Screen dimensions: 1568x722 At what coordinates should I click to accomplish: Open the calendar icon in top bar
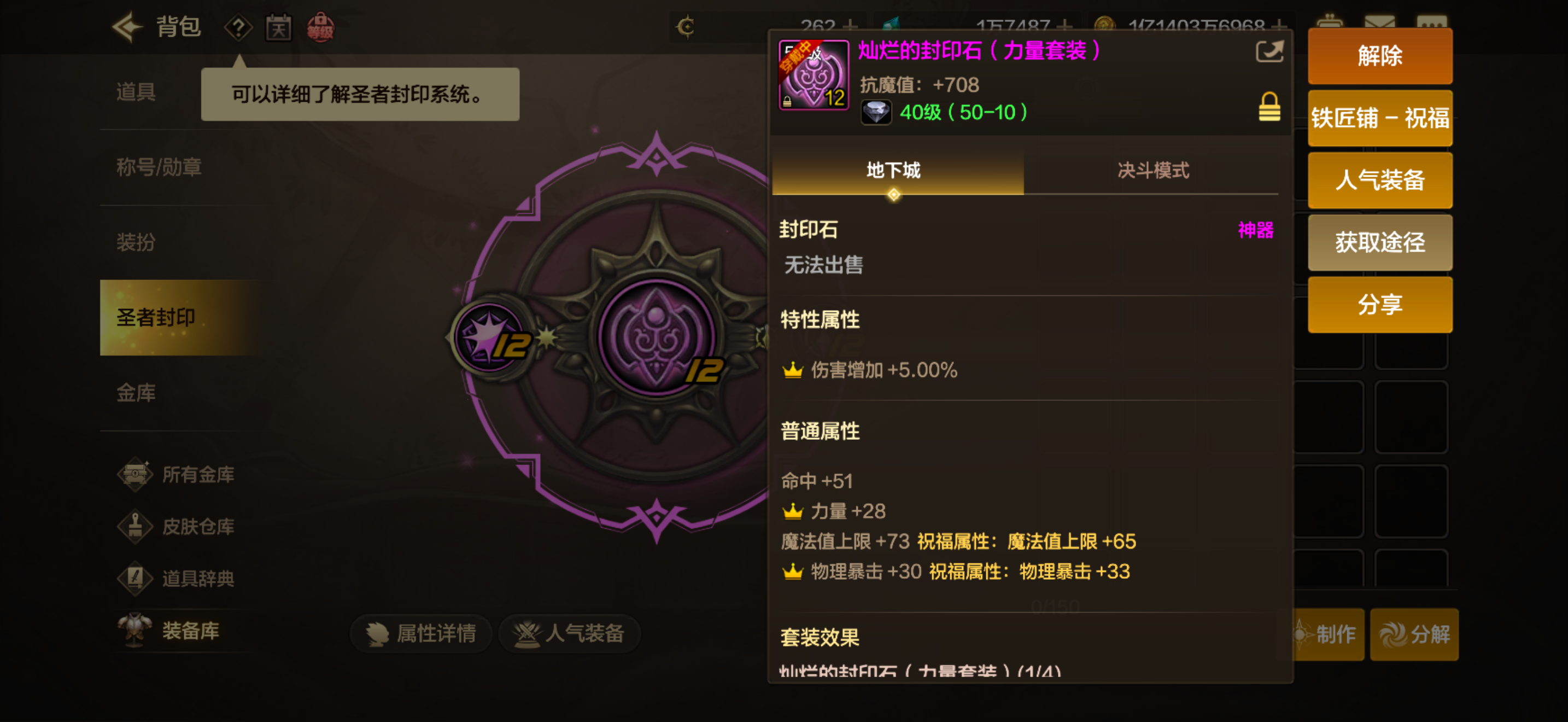278,27
